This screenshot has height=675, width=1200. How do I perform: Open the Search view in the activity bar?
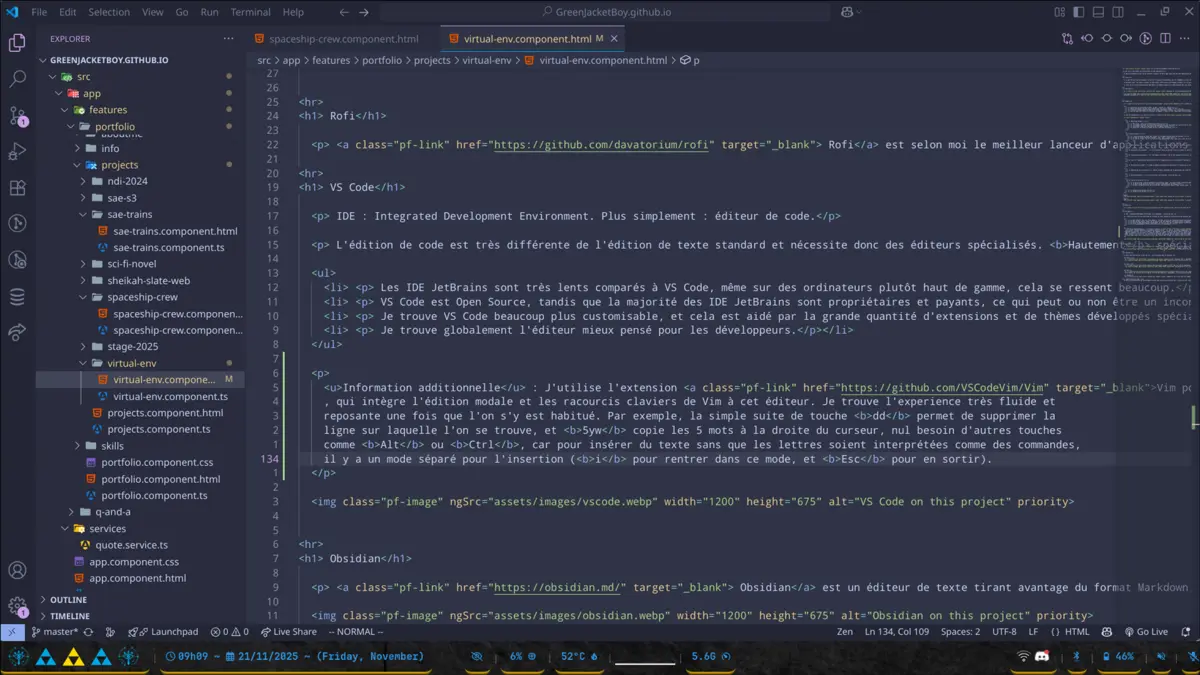(16, 78)
